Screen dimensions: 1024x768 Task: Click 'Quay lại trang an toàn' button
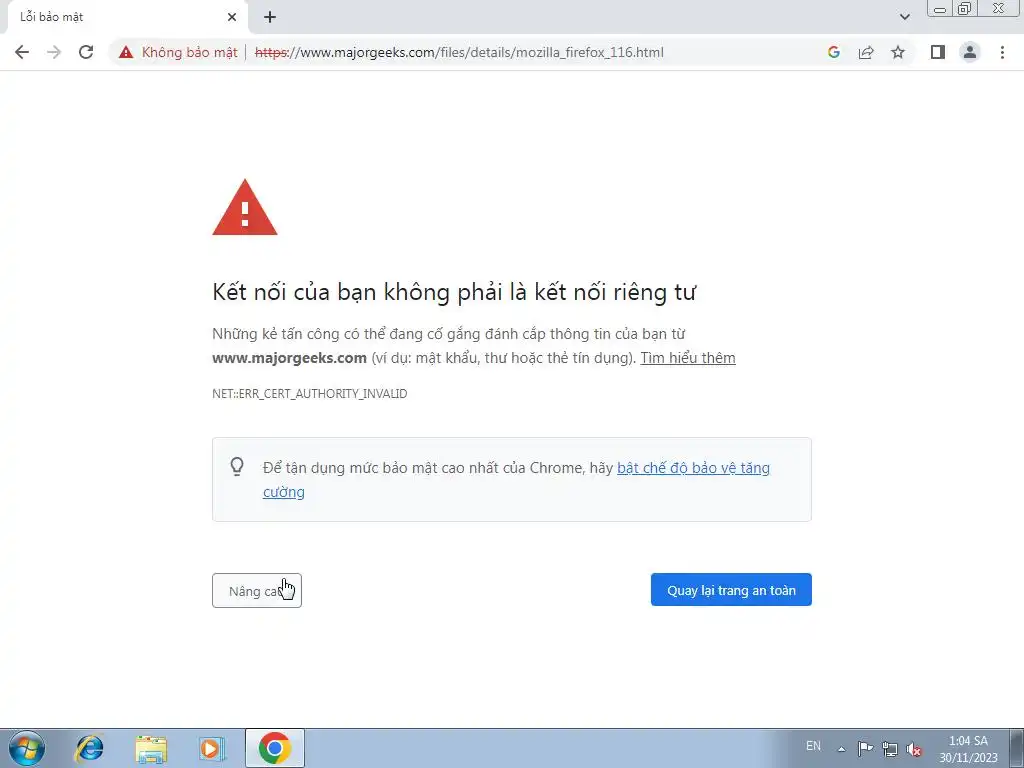731,590
